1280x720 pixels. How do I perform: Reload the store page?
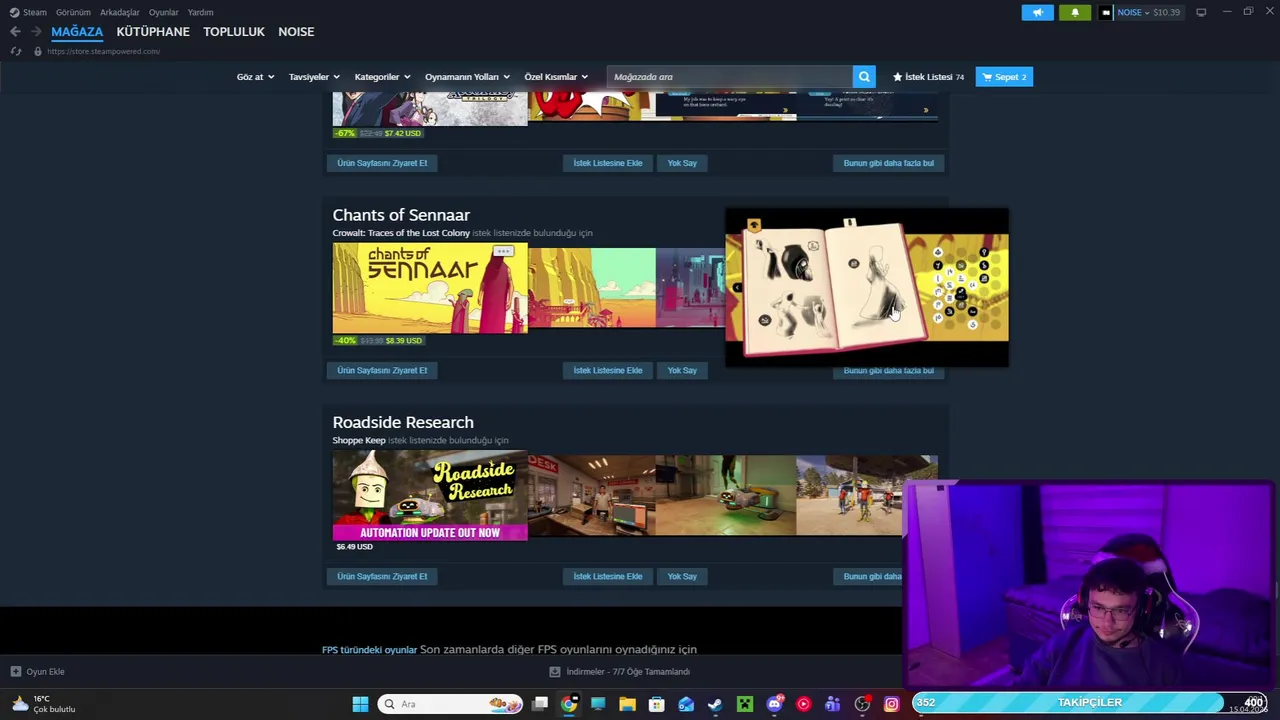pyautogui.click(x=16, y=51)
